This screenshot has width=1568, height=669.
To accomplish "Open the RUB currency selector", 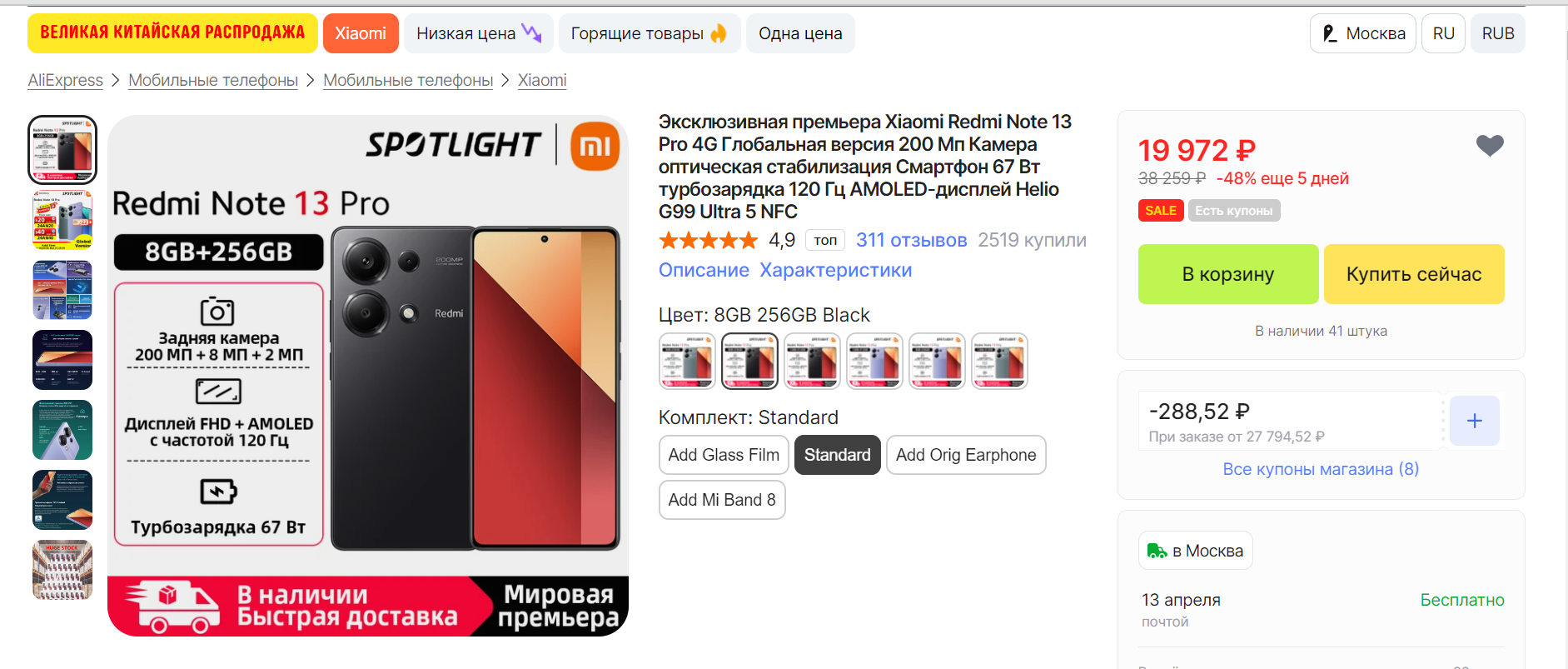I will click(x=1497, y=33).
